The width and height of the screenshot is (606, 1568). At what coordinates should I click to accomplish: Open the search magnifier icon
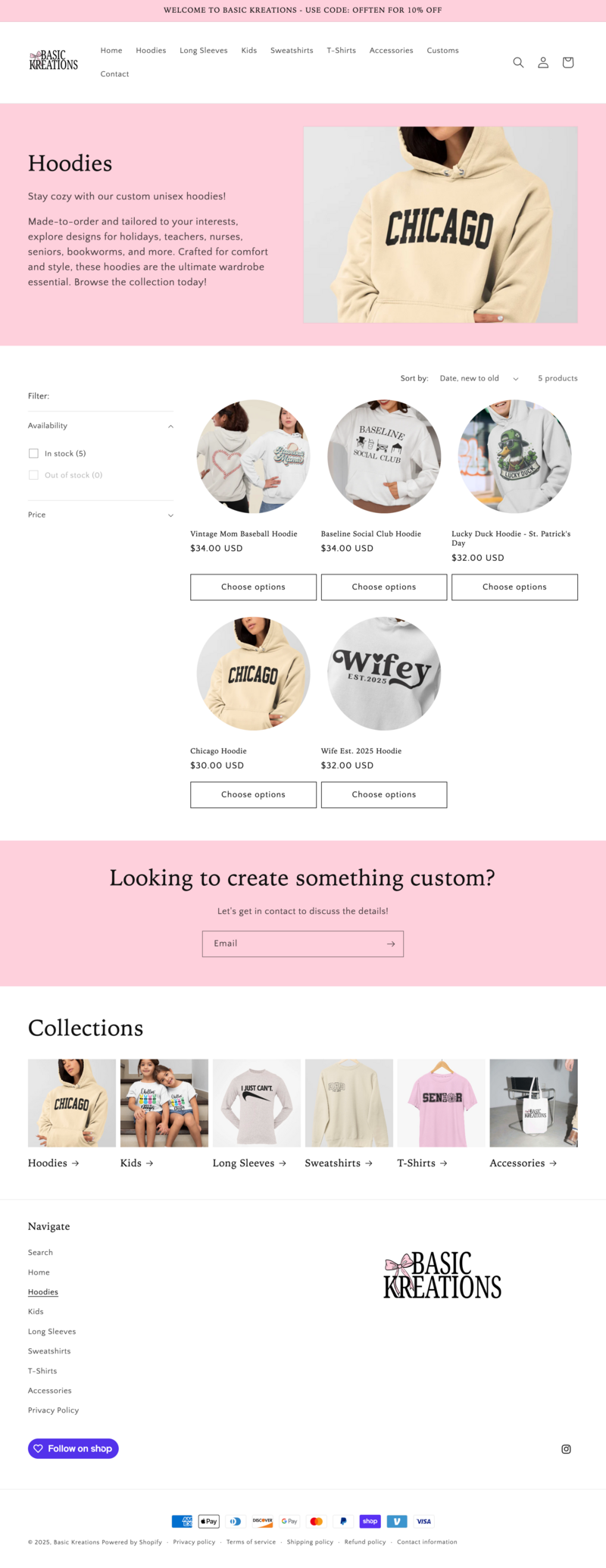(518, 62)
